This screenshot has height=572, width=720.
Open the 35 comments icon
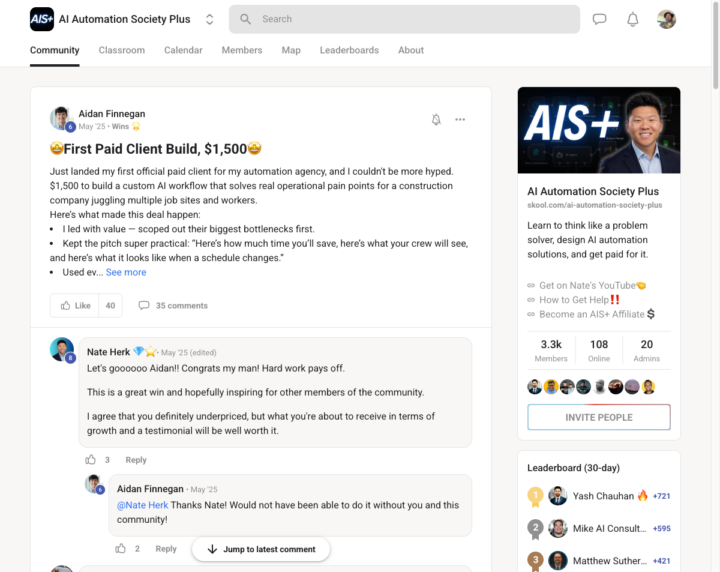click(144, 305)
